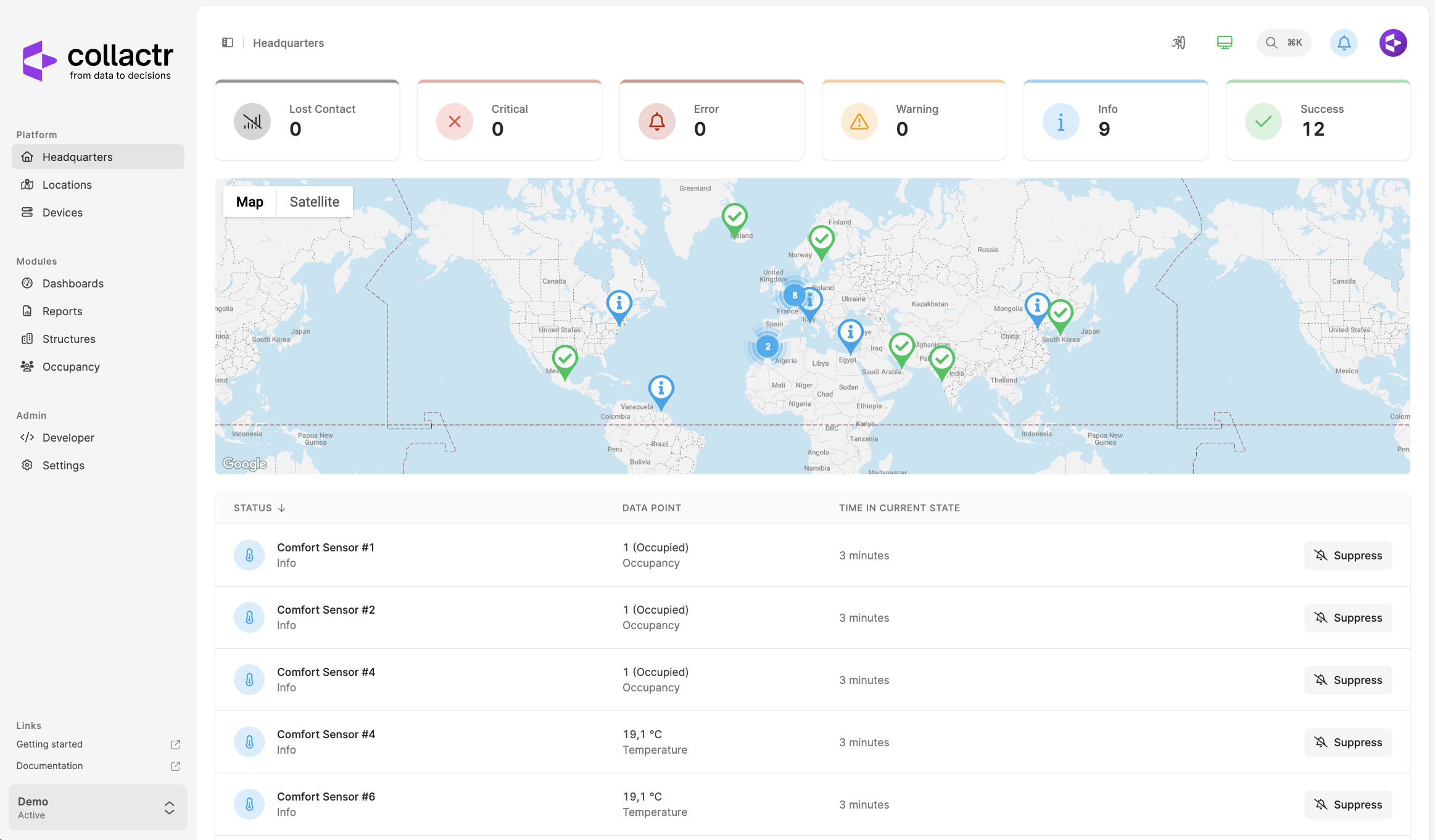Click the green monitor display icon
1435x840 pixels.
(1225, 43)
